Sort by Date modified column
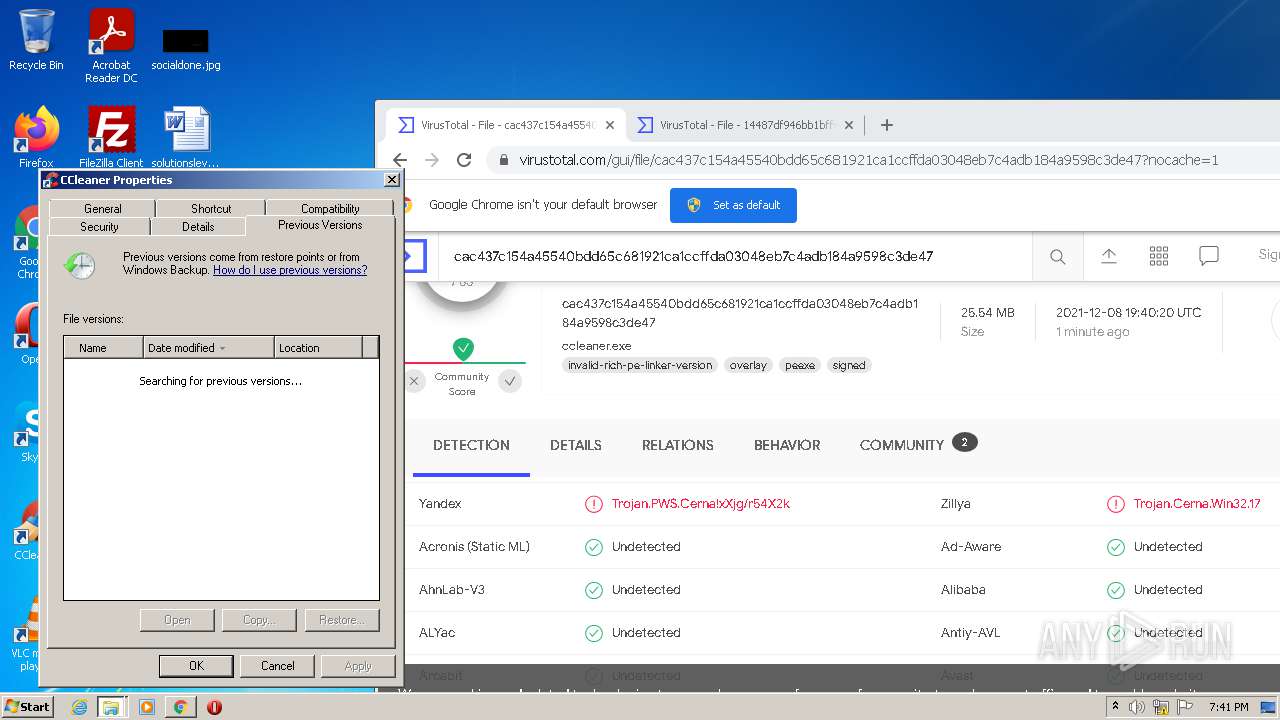The image size is (1280, 720). tap(208, 347)
